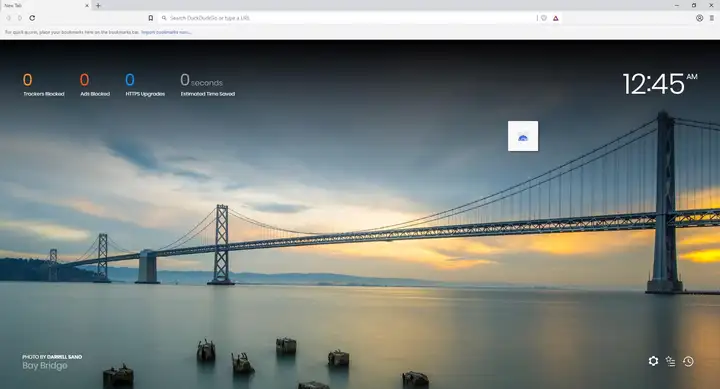Screen dimensions: 720x389
Task: Open the Brave main menu icon
Action: (712, 18)
